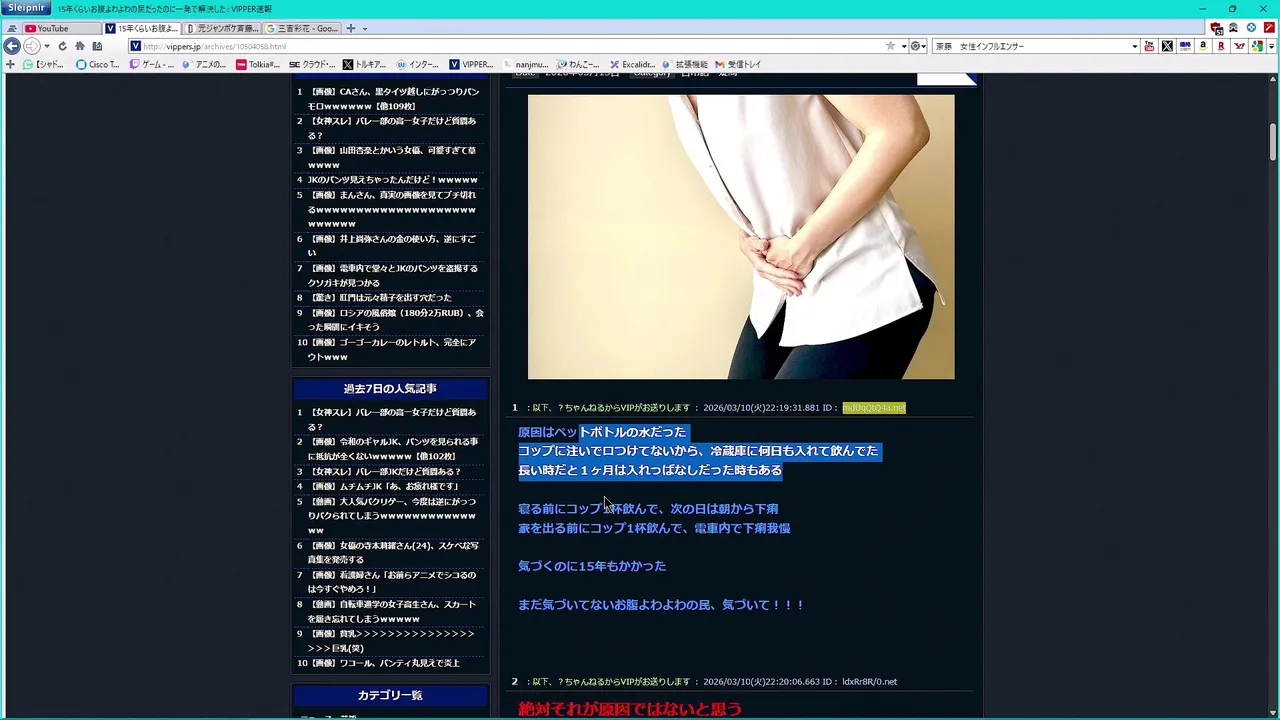This screenshot has height=720, width=1280.
Task: Open the navigation history dropdown arrow
Action: point(46,46)
